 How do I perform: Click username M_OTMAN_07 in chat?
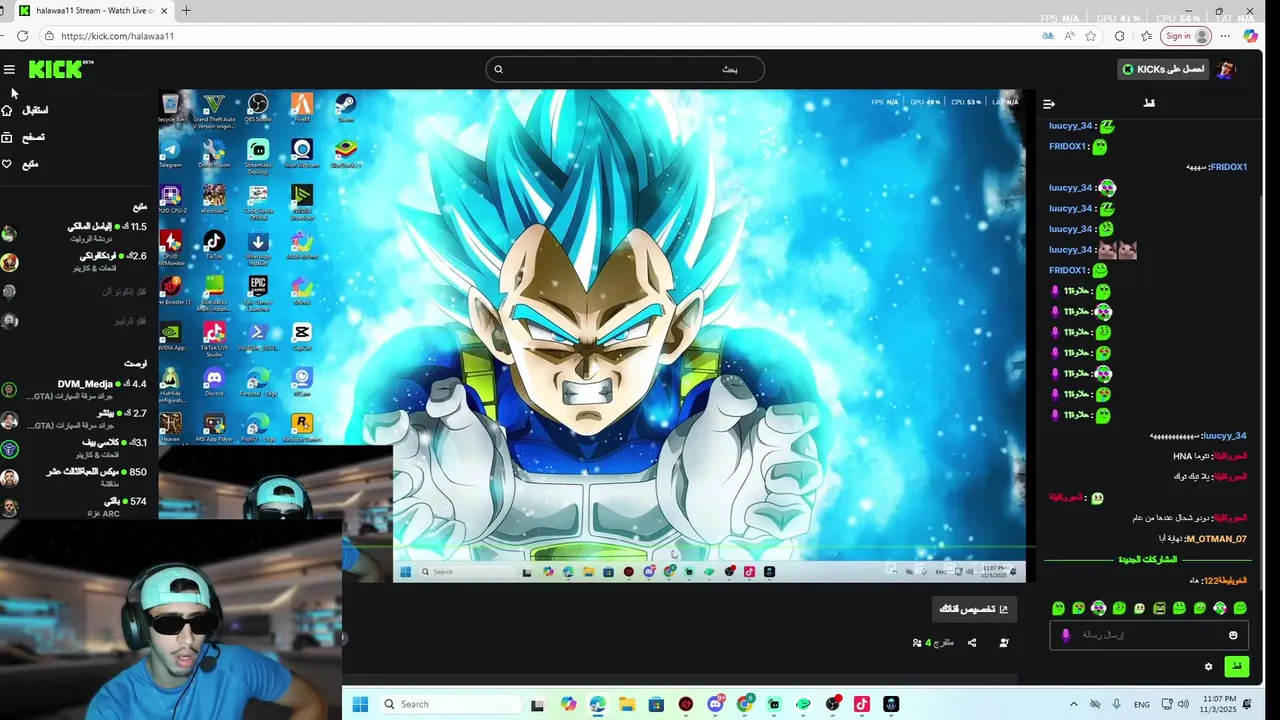pyautogui.click(x=1216, y=539)
